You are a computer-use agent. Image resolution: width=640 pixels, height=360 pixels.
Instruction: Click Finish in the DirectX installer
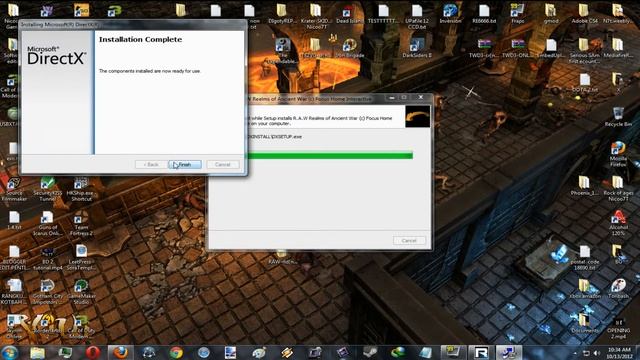pyautogui.click(x=185, y=164)
